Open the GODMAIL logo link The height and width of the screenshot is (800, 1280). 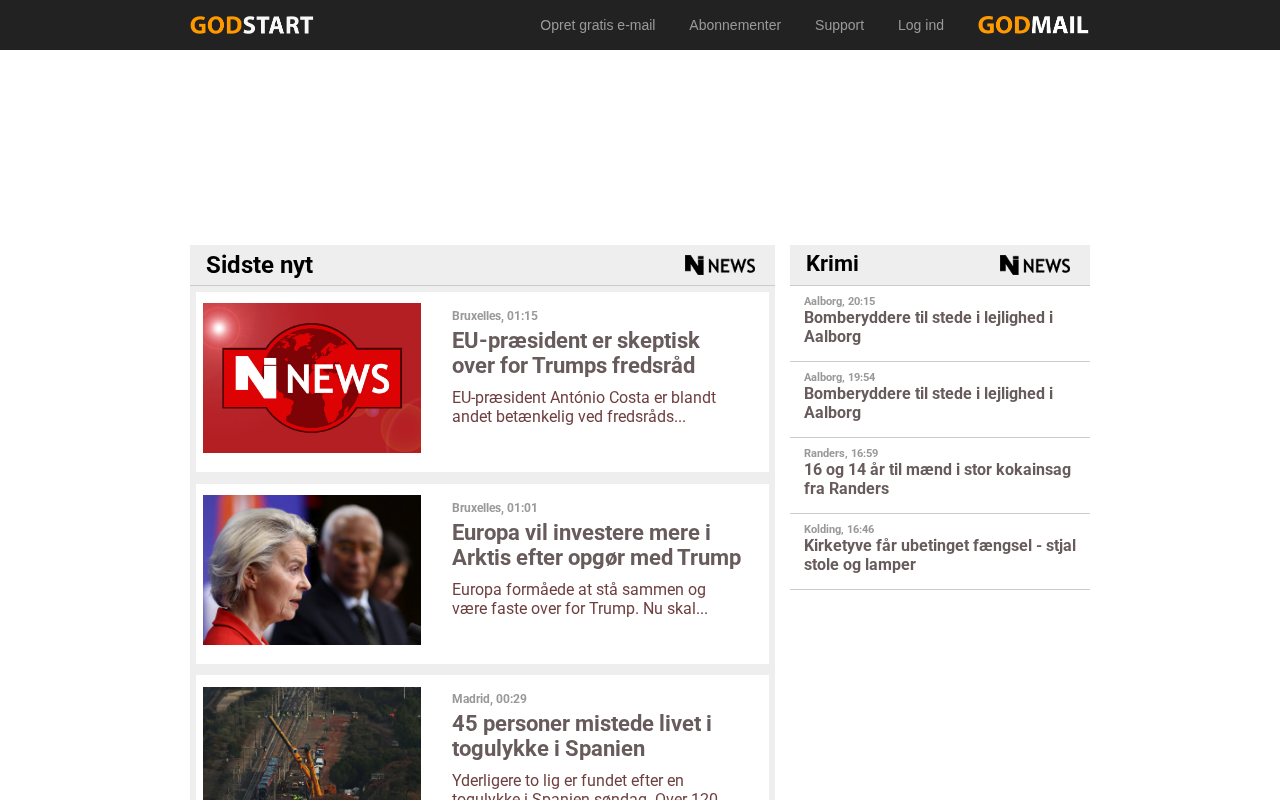(1033, 25)
